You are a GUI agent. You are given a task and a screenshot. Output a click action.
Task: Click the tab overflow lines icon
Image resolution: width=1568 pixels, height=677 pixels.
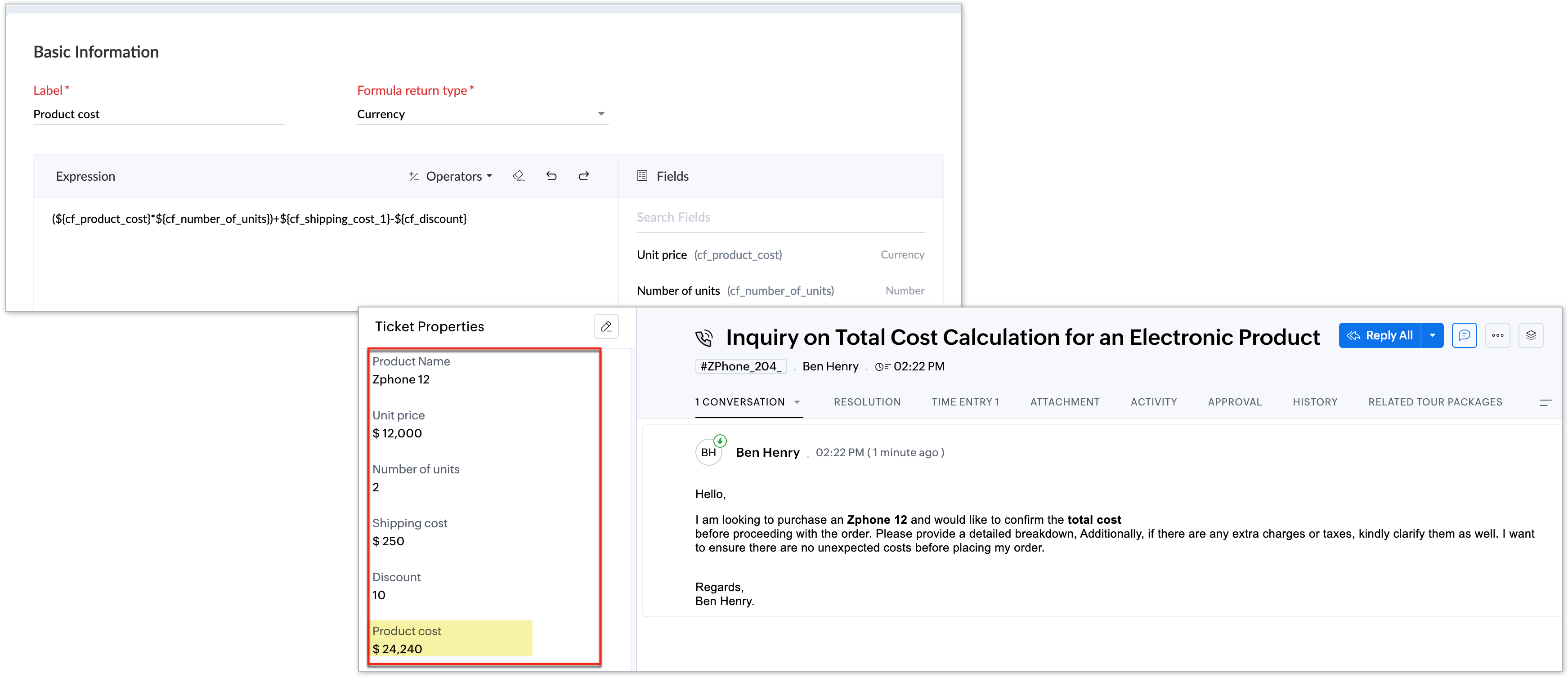[1545, 402]
